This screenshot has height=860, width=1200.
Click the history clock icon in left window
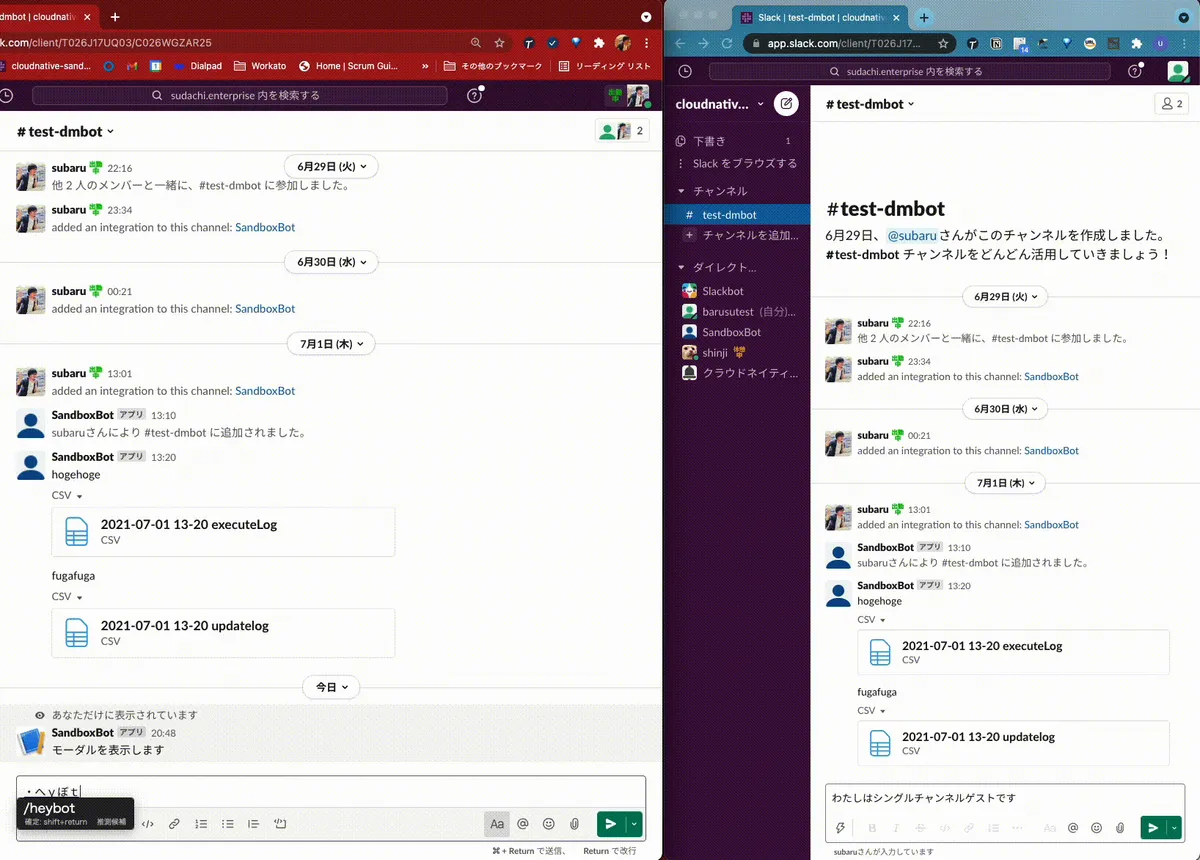point(6,95)
